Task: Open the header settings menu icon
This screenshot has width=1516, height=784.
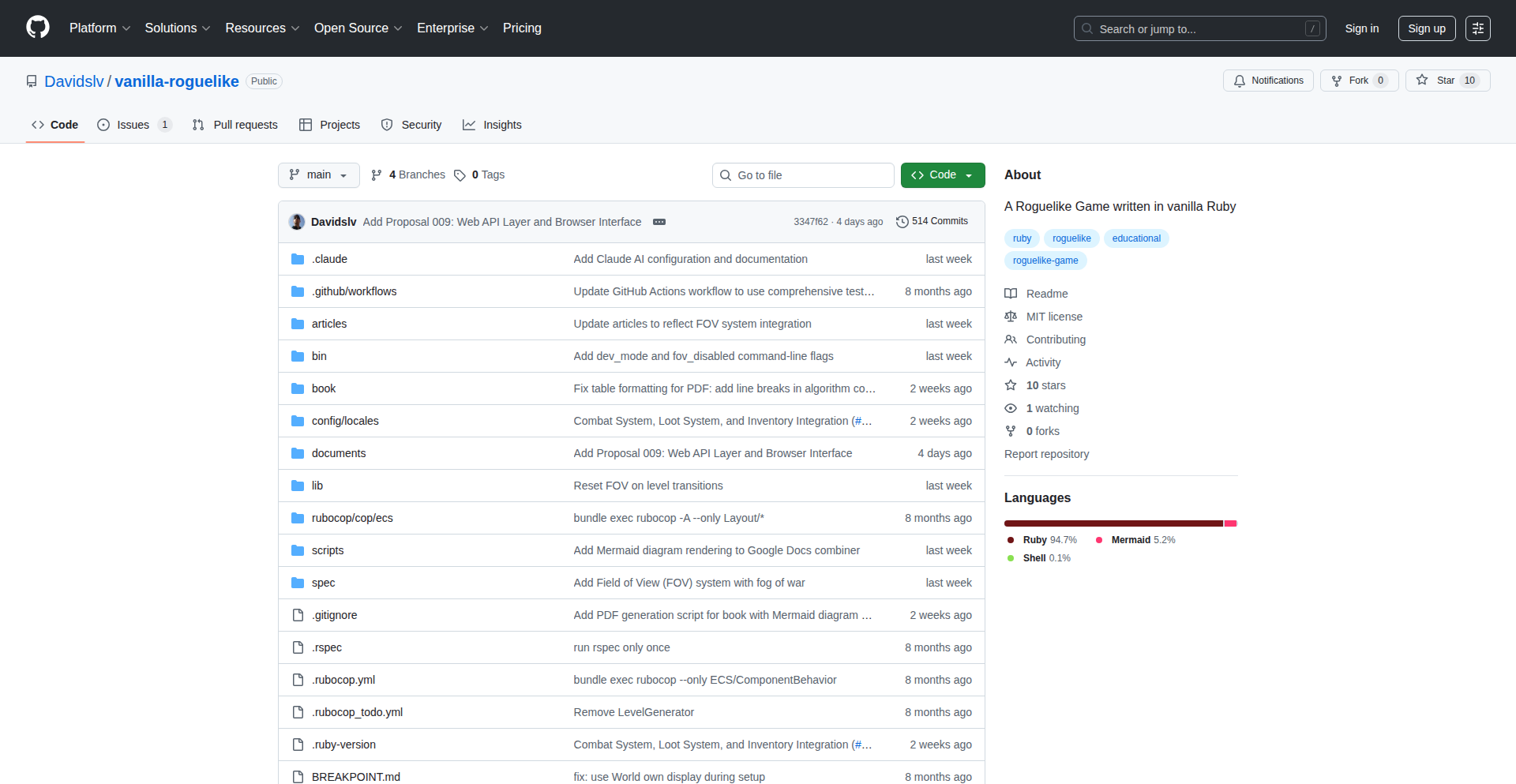Action: click(1477, 28)
